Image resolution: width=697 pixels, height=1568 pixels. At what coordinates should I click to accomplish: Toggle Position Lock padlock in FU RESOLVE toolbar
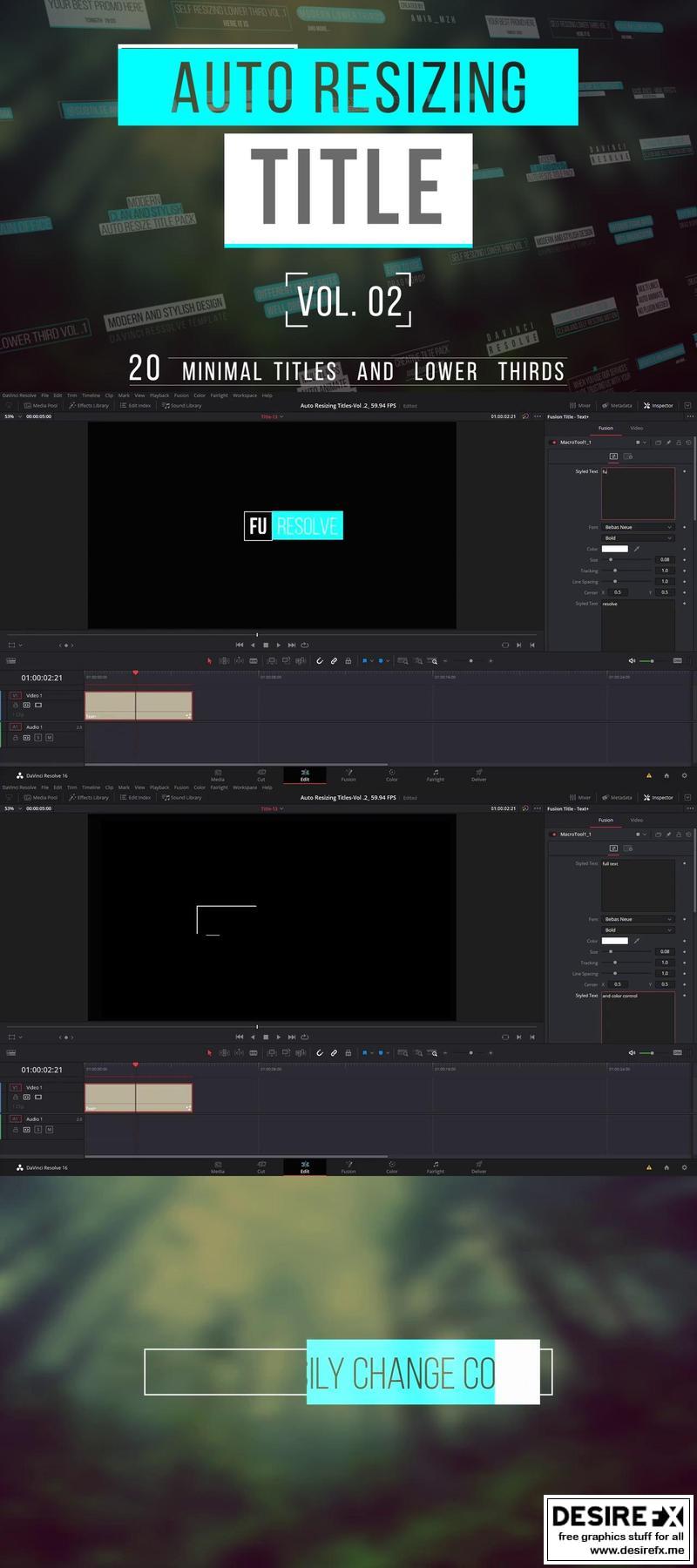pos(348,661)
